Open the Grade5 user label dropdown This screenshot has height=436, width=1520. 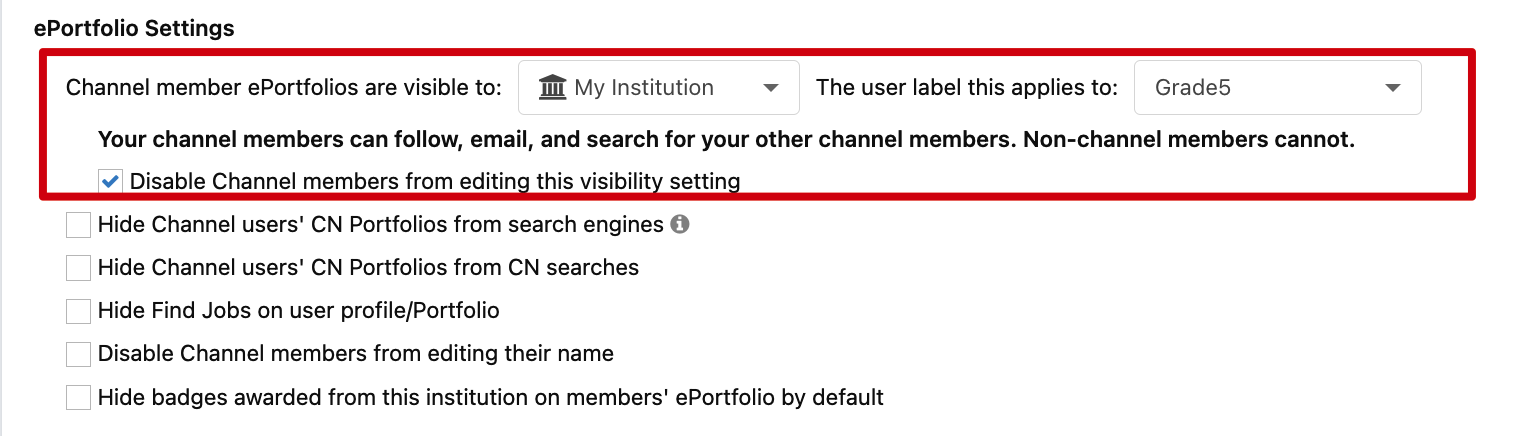[1277, 88]
